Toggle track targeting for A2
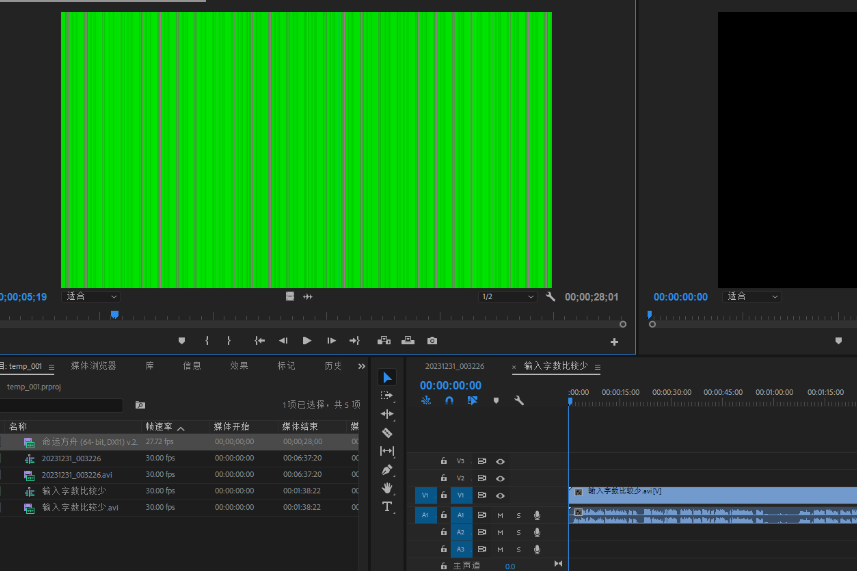The width and height of the screenshot is (857, 571). 461,532
